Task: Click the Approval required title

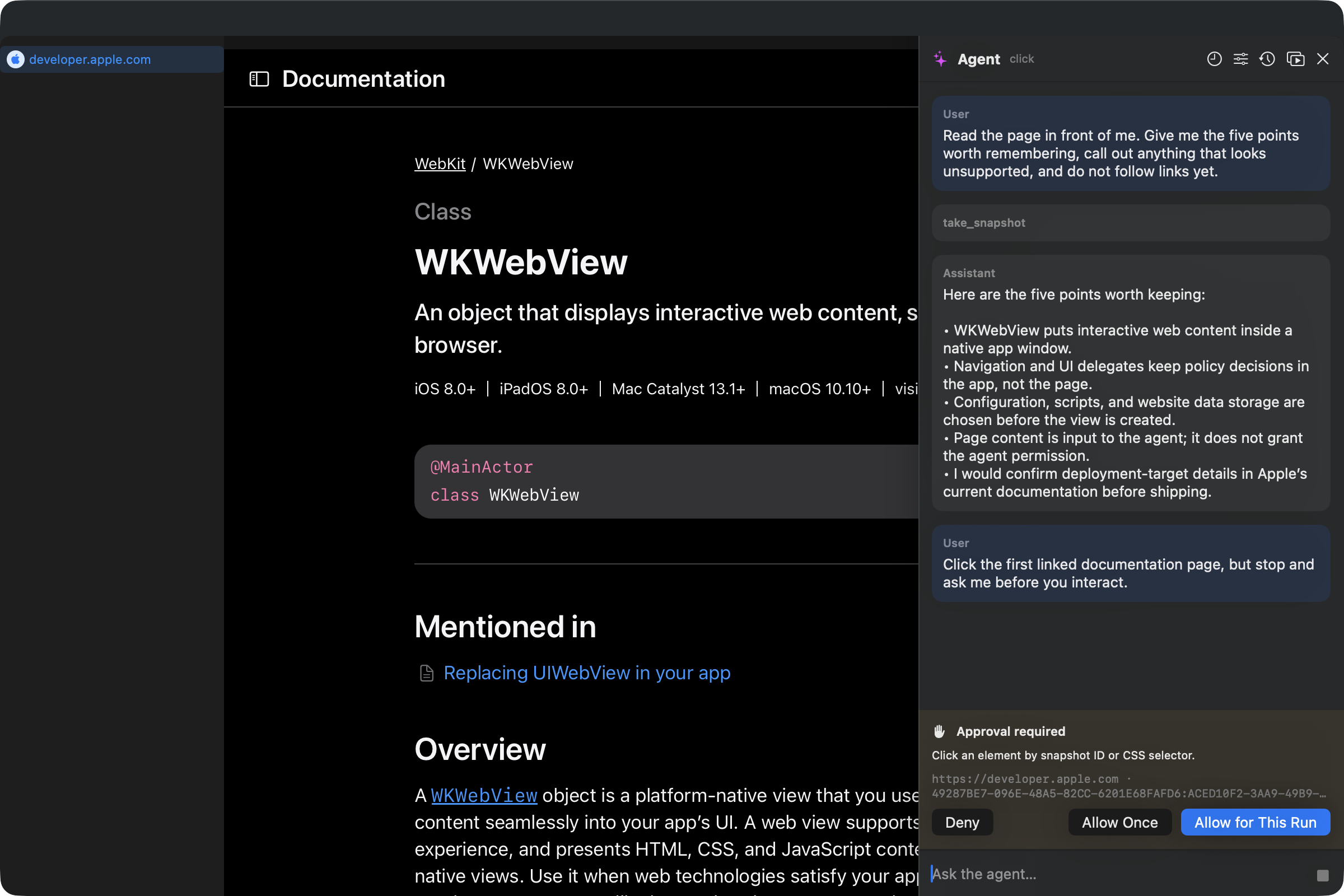Action: click(1011, 731)
